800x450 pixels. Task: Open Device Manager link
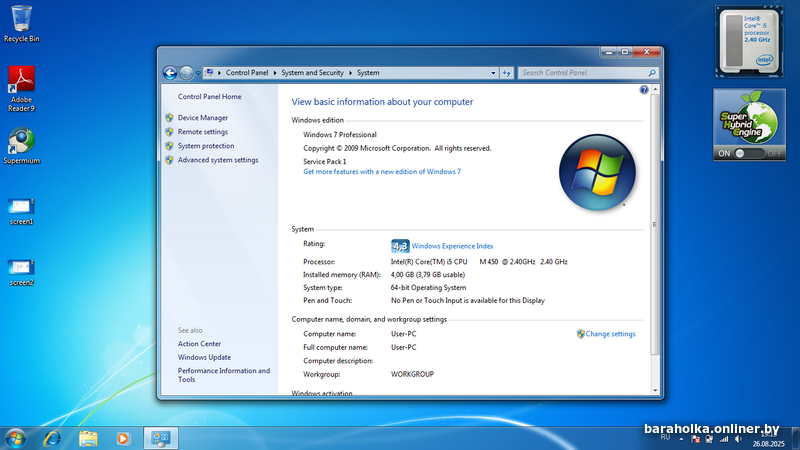203,117
